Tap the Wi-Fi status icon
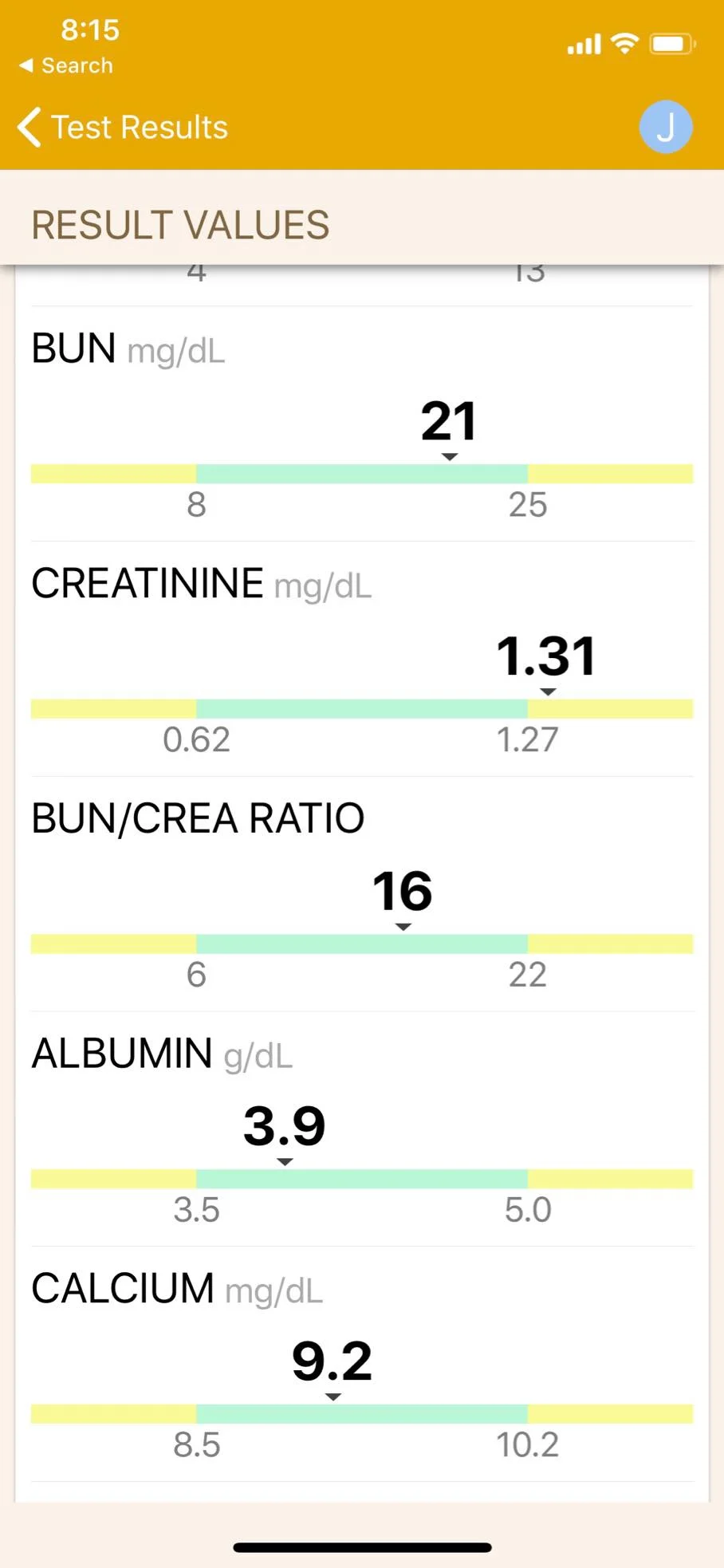 tap(625, 43)
